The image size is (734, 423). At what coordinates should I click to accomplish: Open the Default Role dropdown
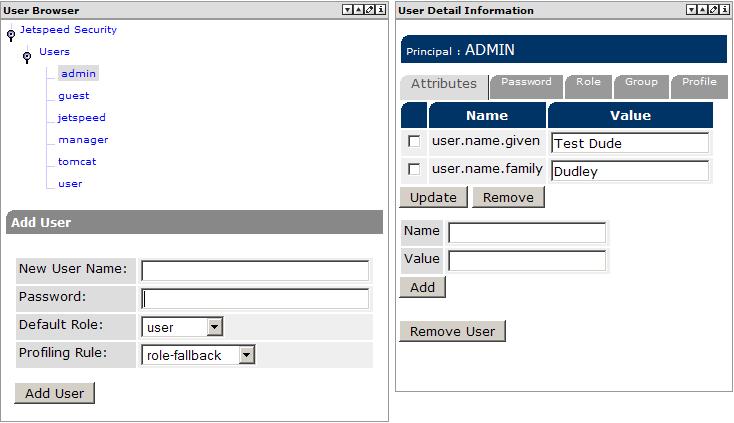(x=214, y=327)
